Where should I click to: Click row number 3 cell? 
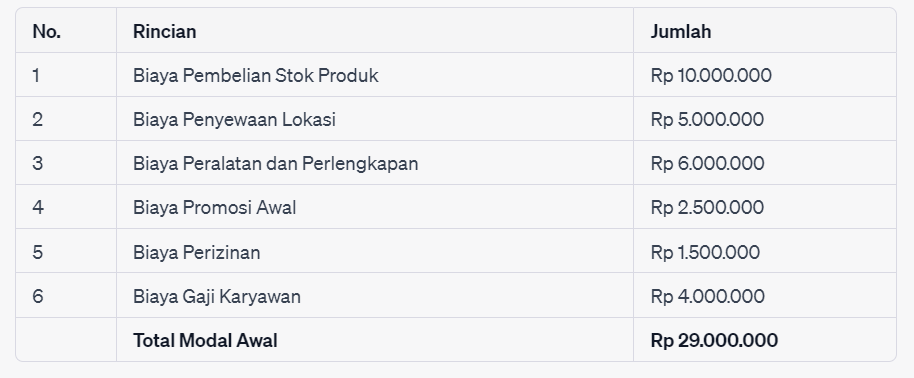[66, 163]
